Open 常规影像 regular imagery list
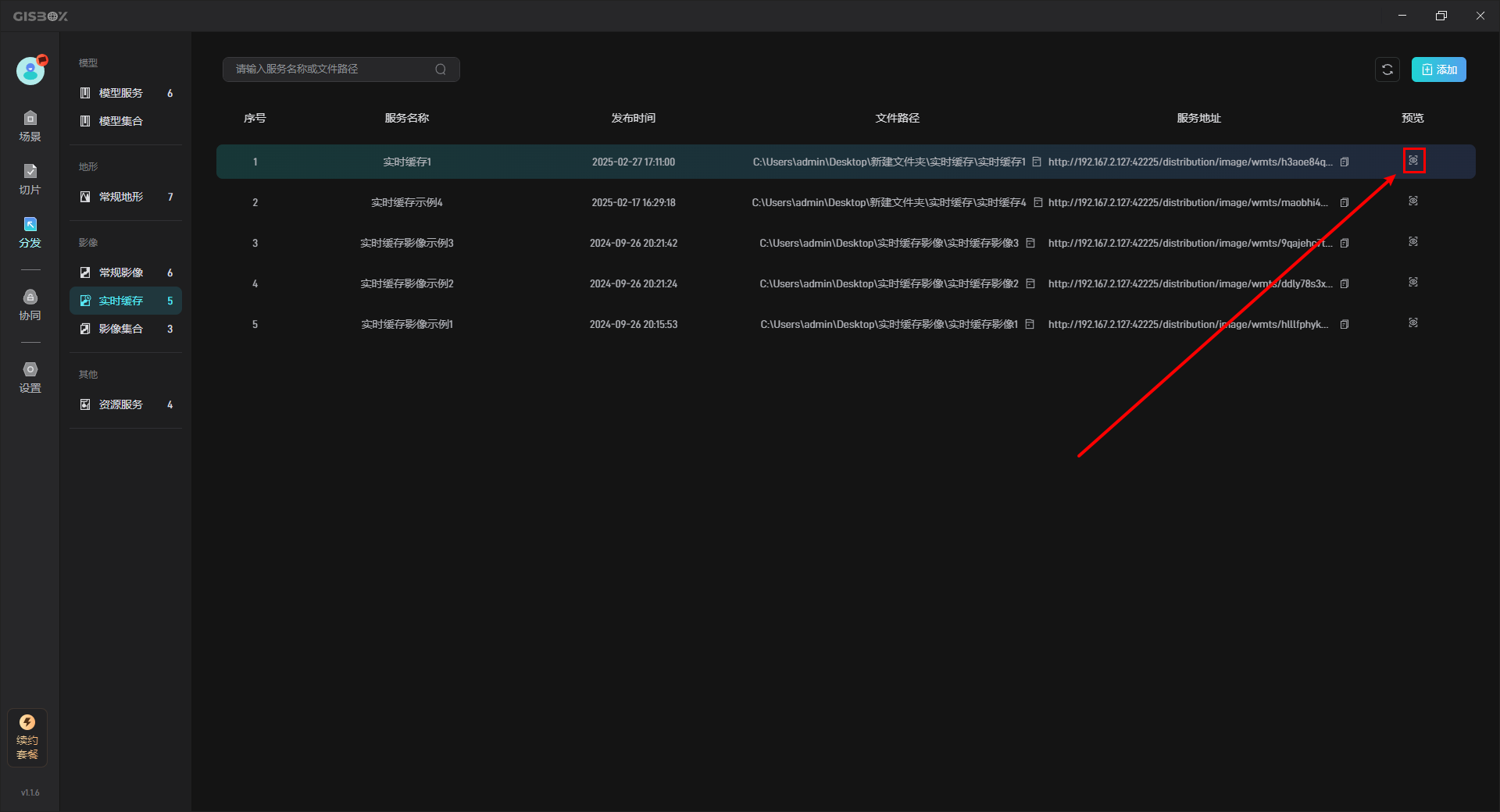The height and width of the screenshot is (812, 1500). 126,272
